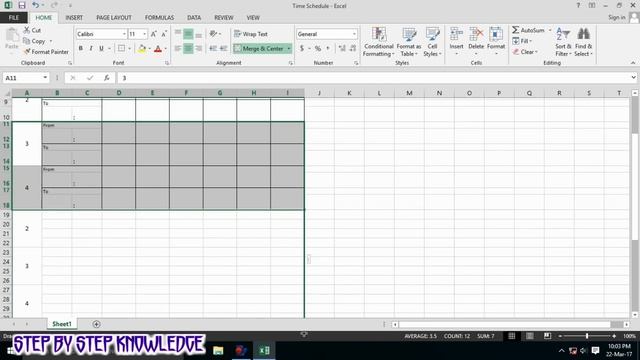
Task: Toggle Middle Align in the alignment group
Action: click(188, 34)
